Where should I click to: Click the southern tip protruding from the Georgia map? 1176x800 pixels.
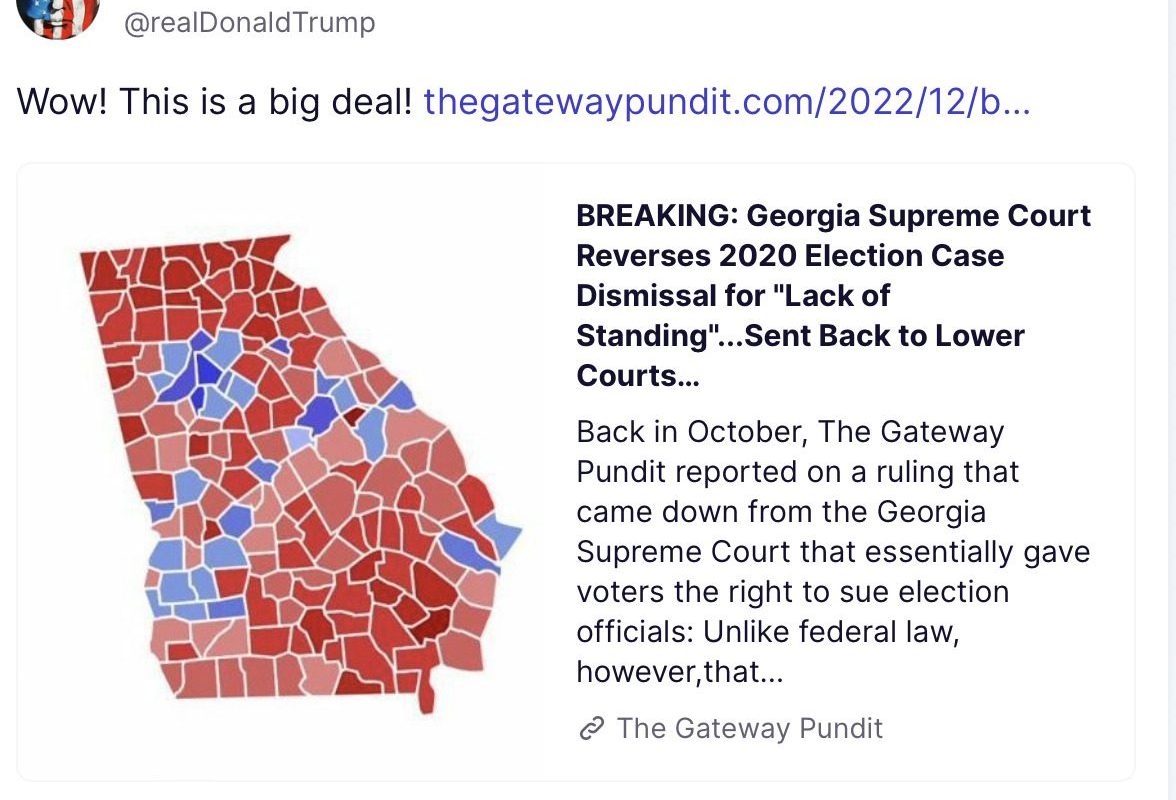(426, 697)
